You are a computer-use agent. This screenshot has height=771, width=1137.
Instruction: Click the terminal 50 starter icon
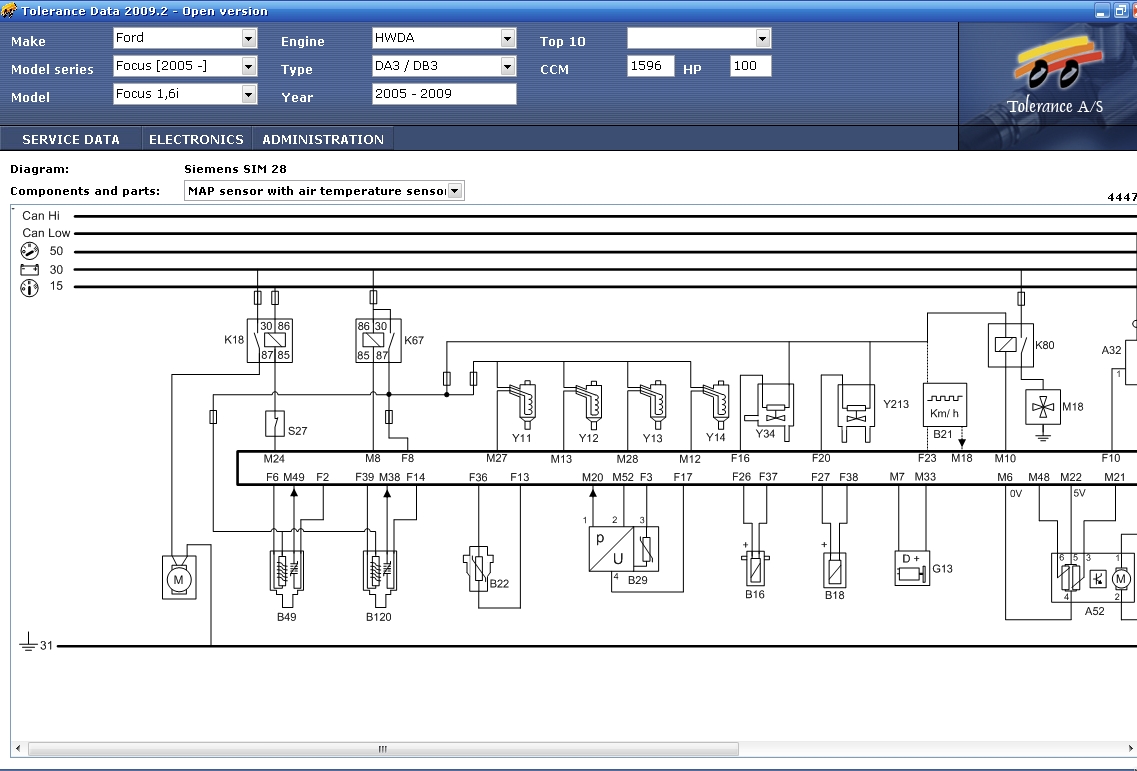[x=29, y=251]
